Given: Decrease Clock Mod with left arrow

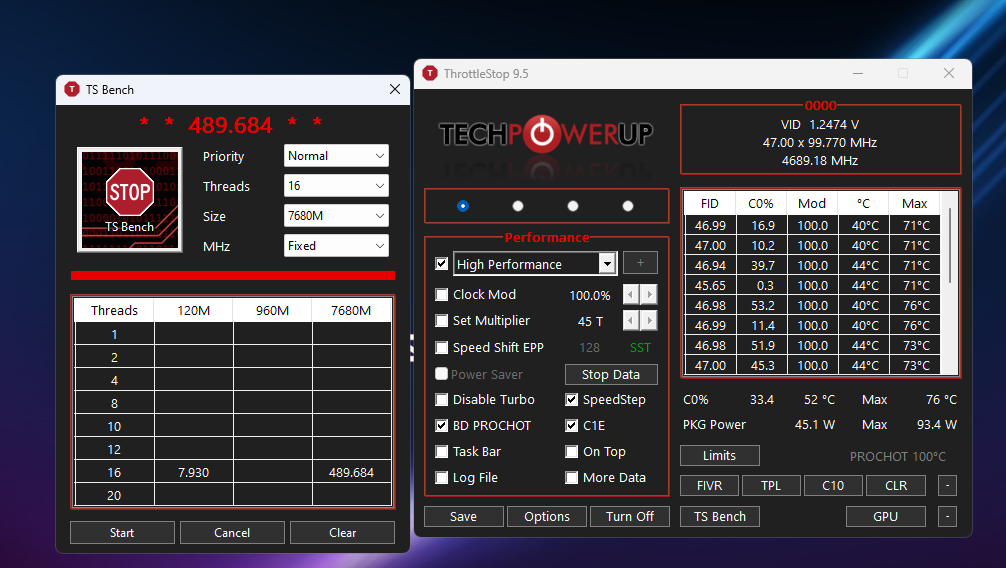Looking at the screenshot, I should point(631,295).
